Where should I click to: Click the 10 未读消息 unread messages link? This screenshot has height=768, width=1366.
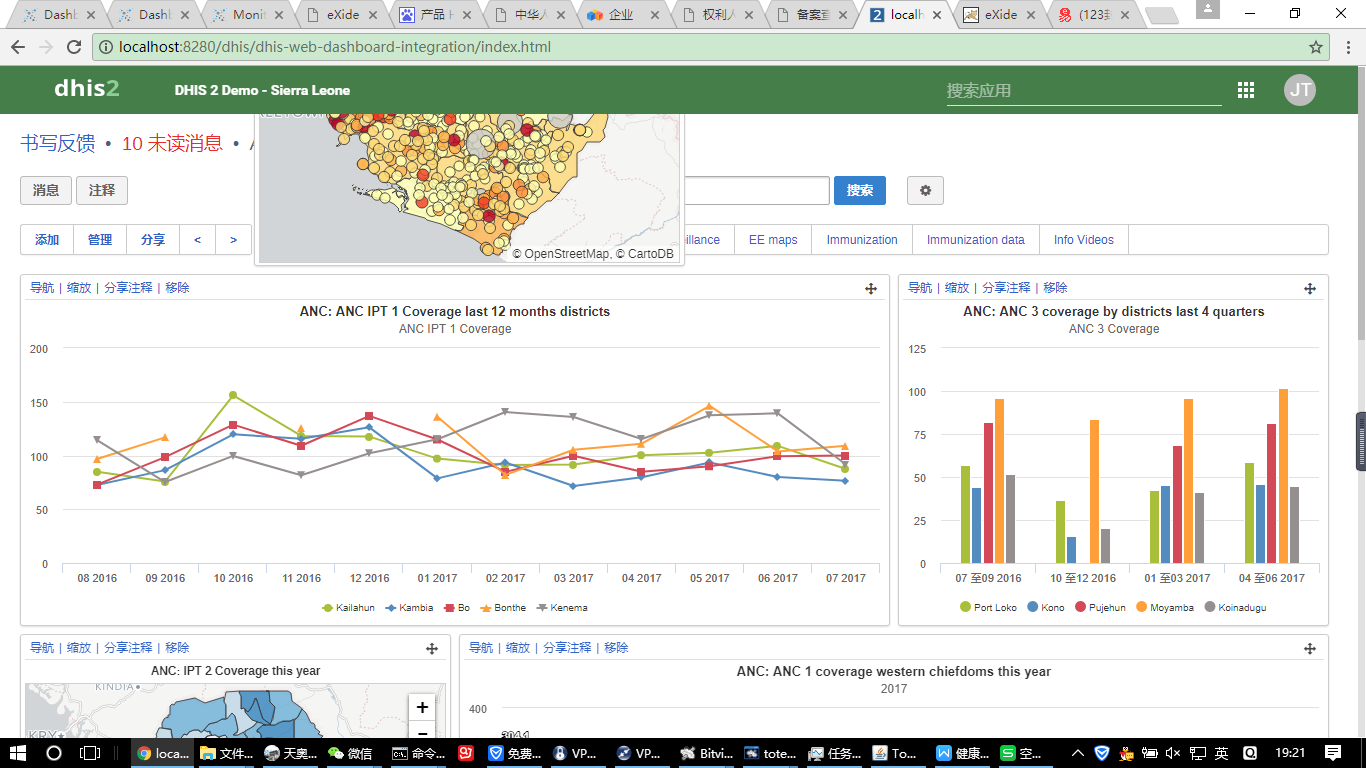tap(172, 143)
